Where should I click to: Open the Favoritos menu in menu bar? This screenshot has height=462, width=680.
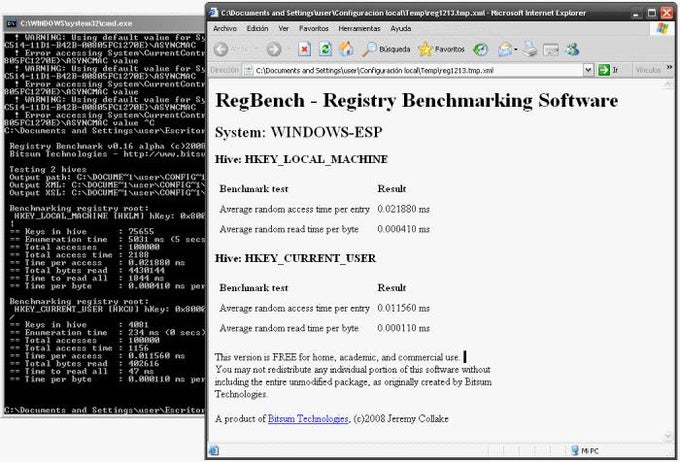(x=314, y=29)
